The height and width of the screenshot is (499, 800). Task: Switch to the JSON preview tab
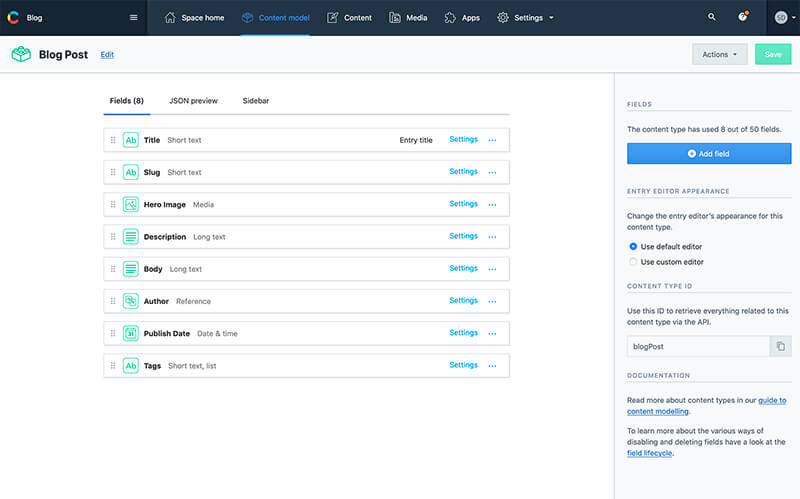(x=192, y=101)
